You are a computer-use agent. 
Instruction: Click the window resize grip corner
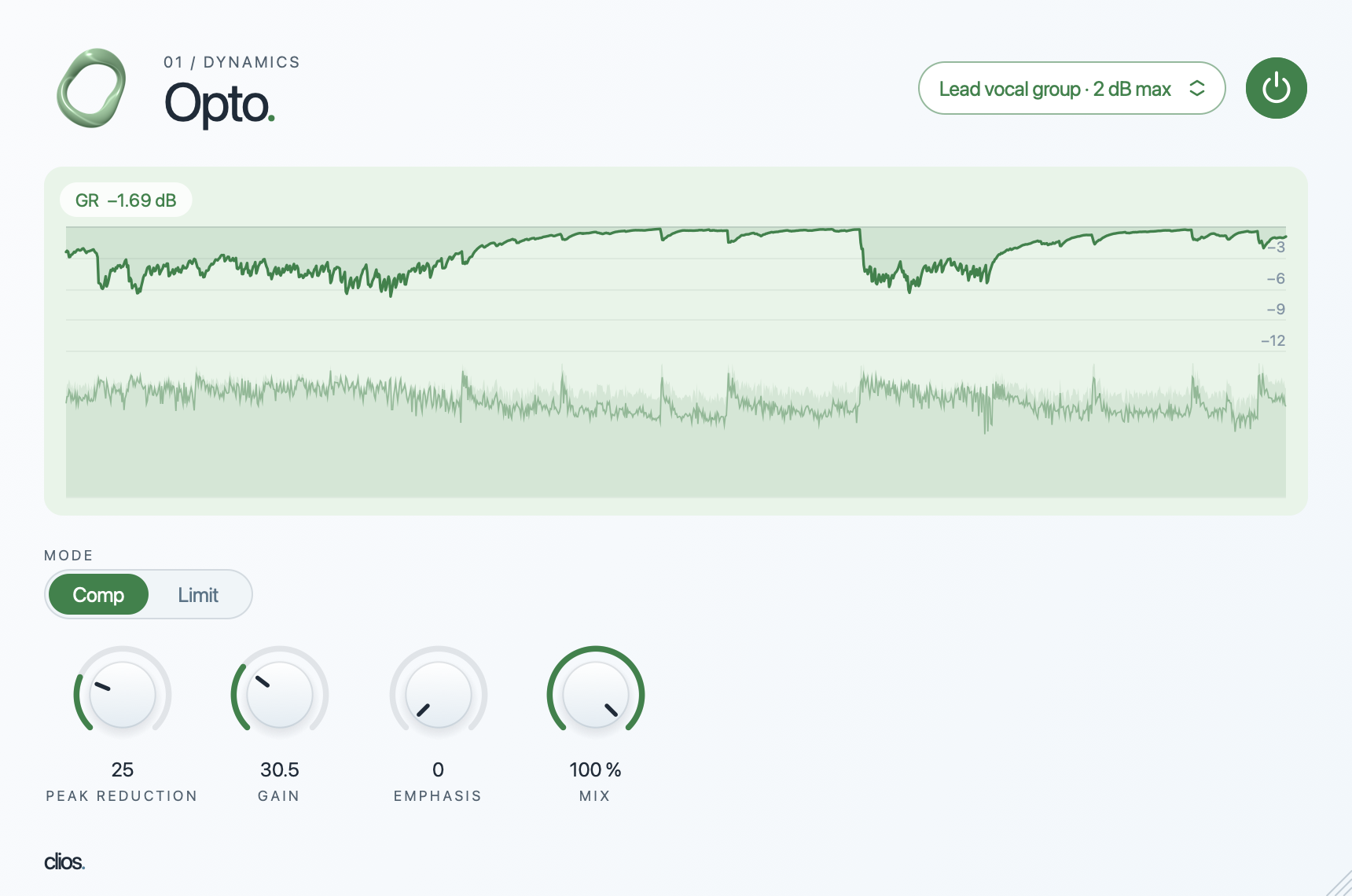1339,883
